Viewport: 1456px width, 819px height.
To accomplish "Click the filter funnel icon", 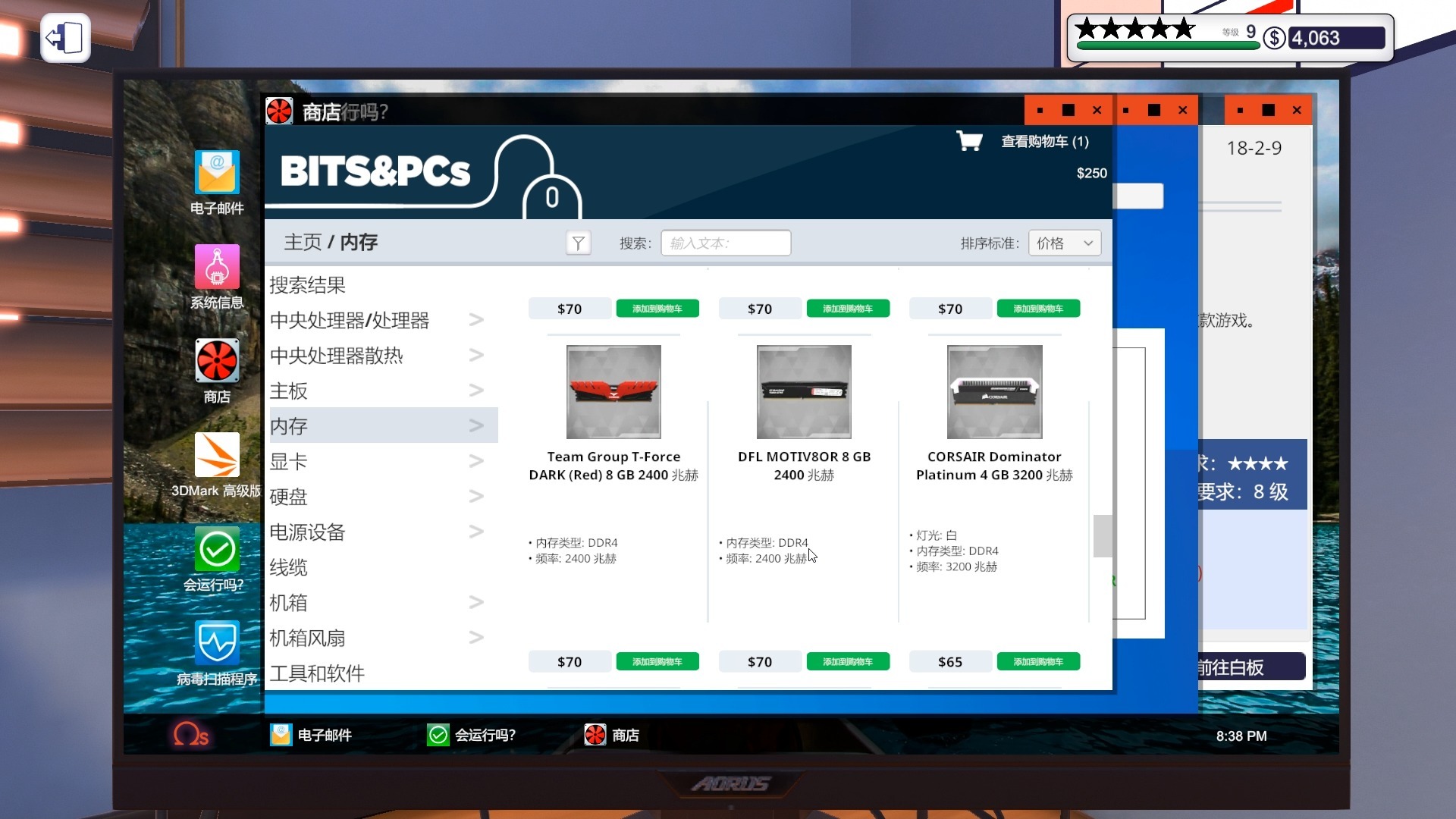I will pyautogui.click(x=578, y=243).
